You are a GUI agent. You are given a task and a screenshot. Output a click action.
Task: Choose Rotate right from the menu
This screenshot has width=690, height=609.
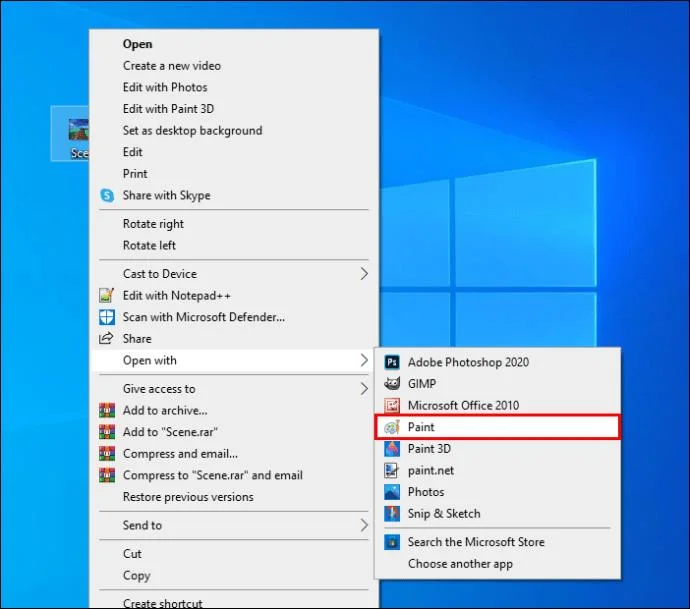[x=153, y=224]
